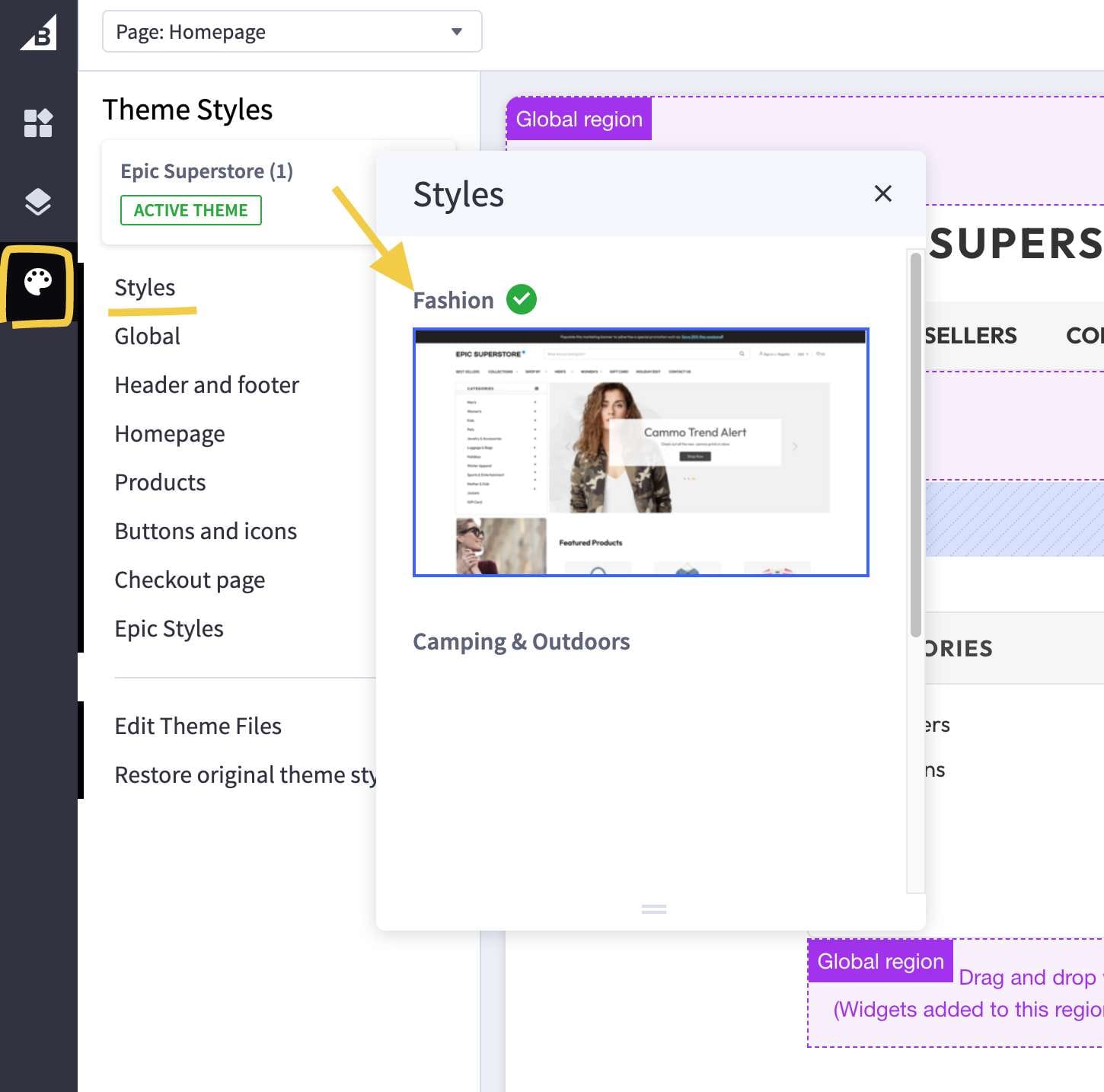Image resolution: width=1104 pixels, height=1092 pixels.
Task: Open the Styles menu item
Action: [145, 288]
